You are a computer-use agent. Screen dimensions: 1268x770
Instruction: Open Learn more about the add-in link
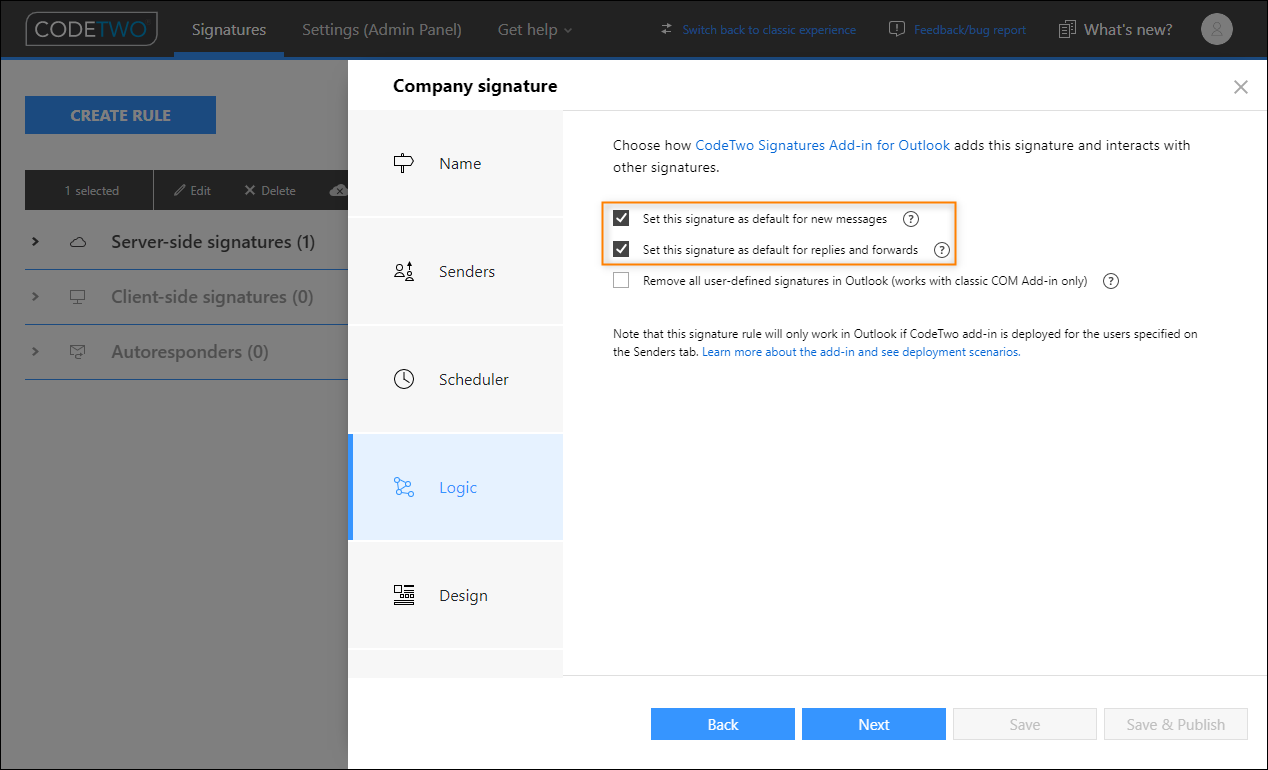(x=860, y=352)
